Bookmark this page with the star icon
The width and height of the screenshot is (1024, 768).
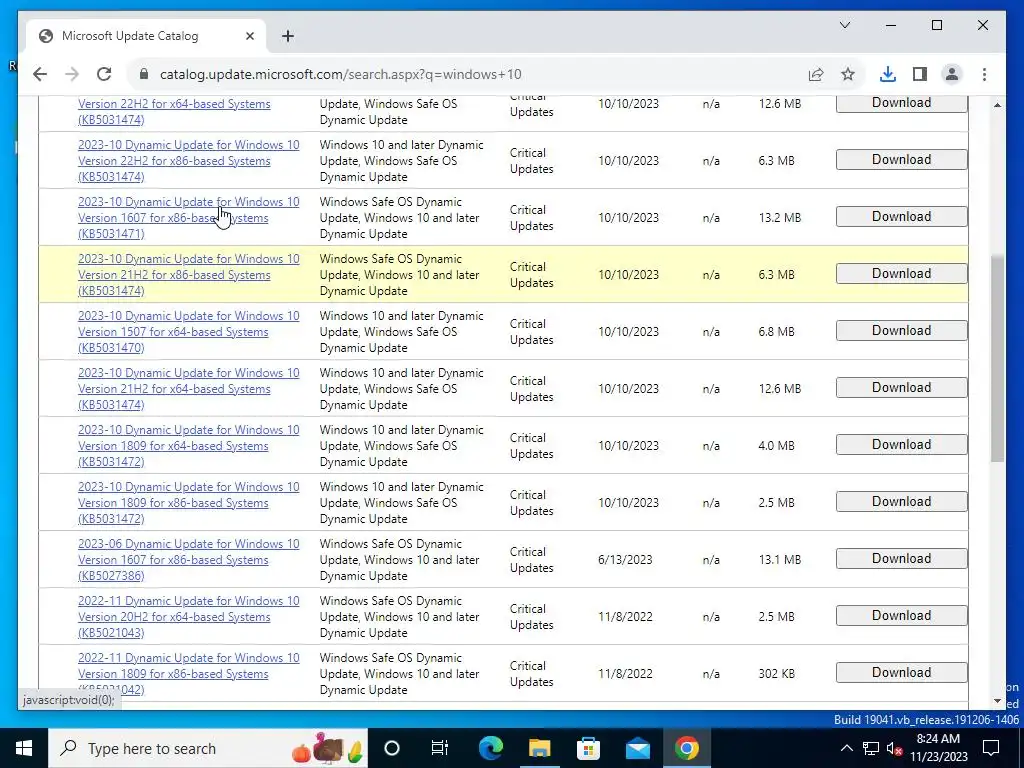pos(848,74)
